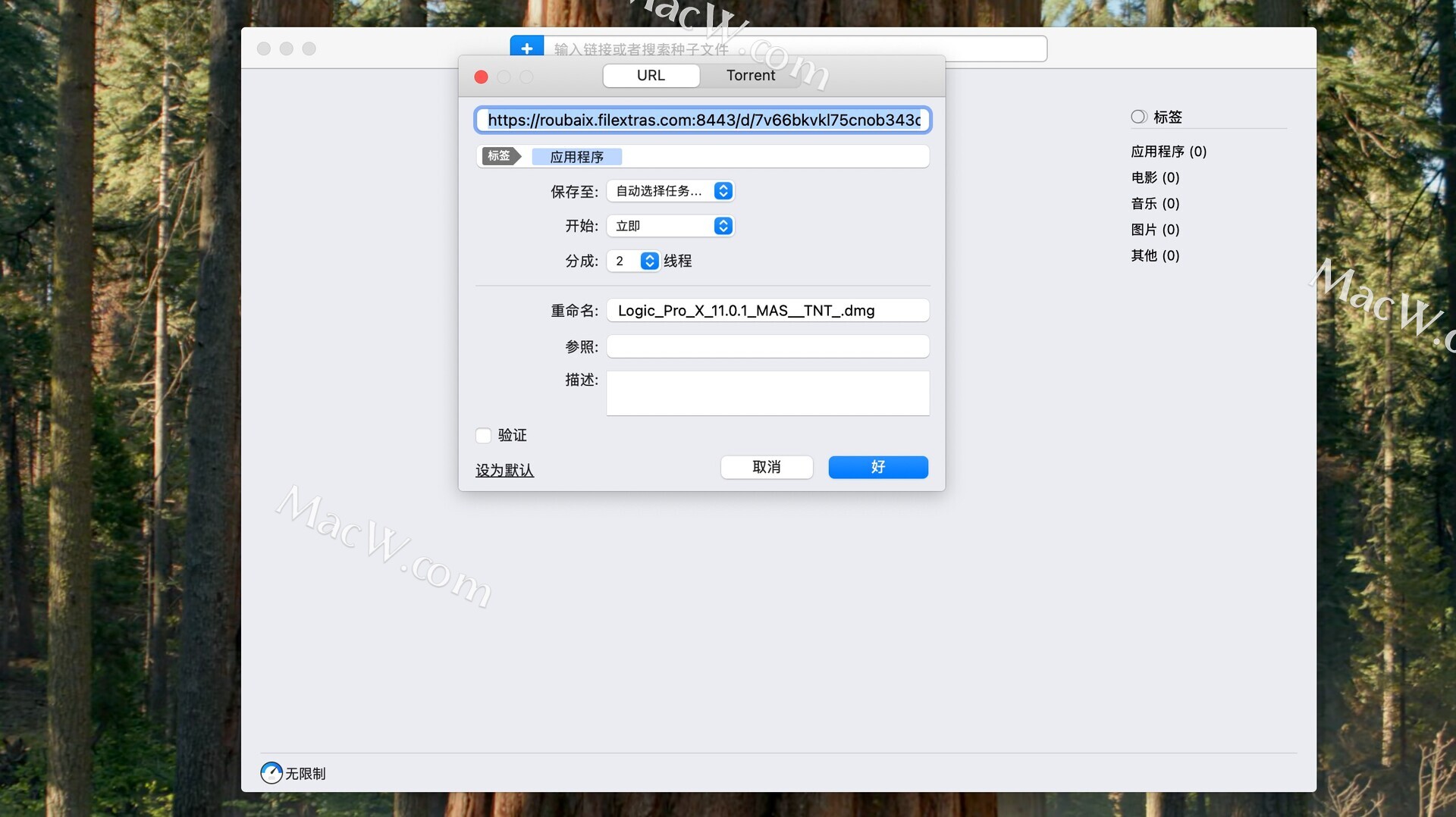Image resolution: width=1456 pixels, height=817 pixels.
Task: Click the thread count stepper
Action: point(649,261)
